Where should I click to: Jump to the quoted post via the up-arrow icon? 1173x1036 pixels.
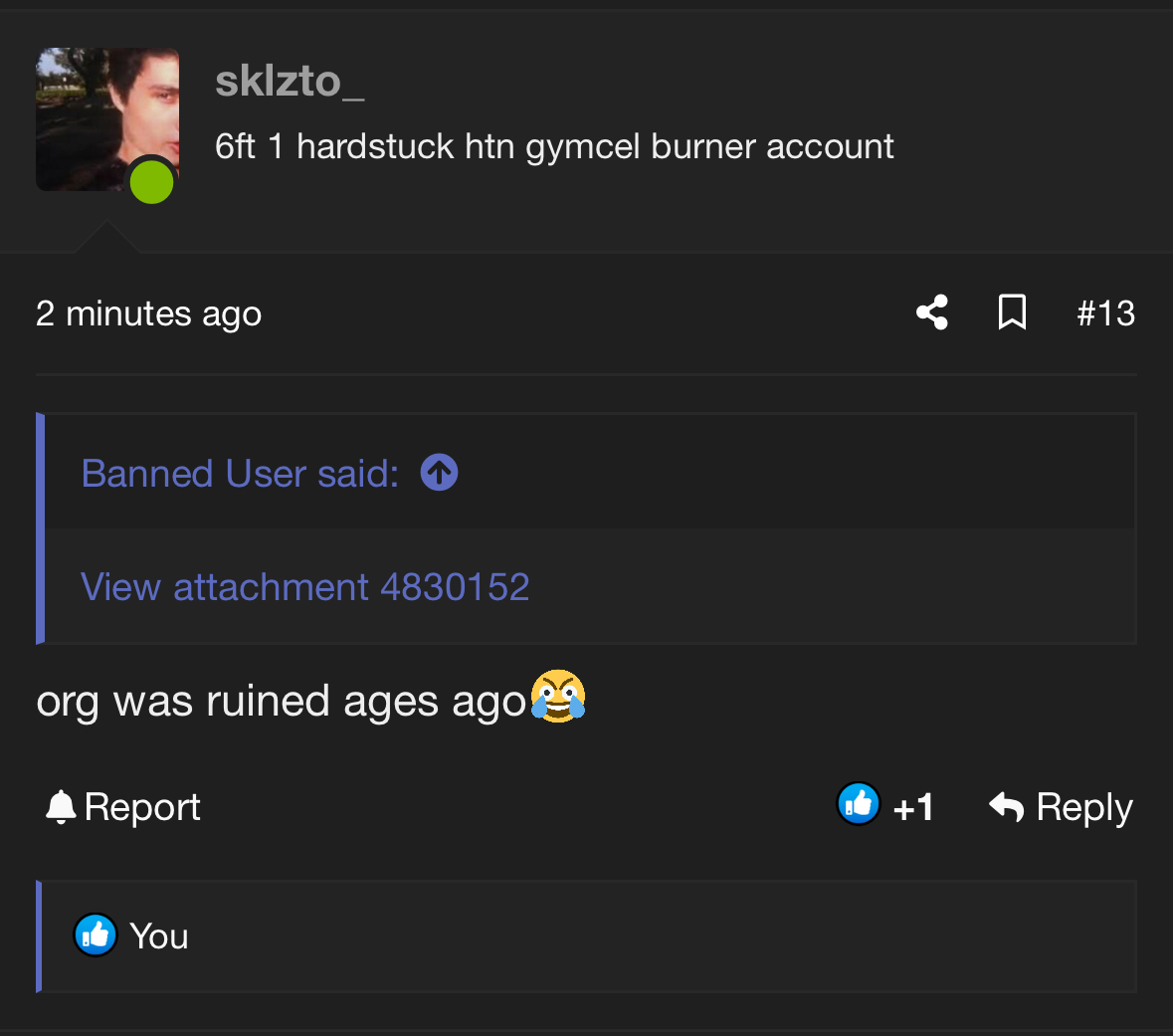point(439,473)
